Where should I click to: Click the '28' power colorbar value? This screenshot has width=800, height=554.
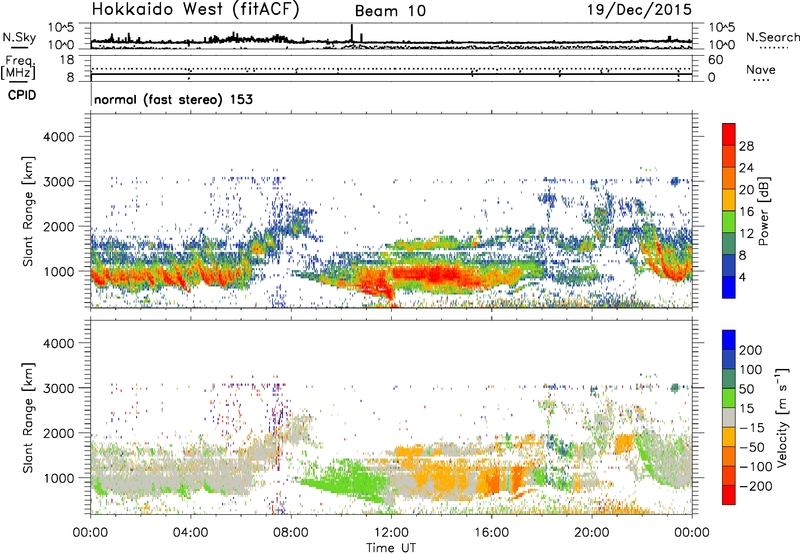(x=746, y=146)
